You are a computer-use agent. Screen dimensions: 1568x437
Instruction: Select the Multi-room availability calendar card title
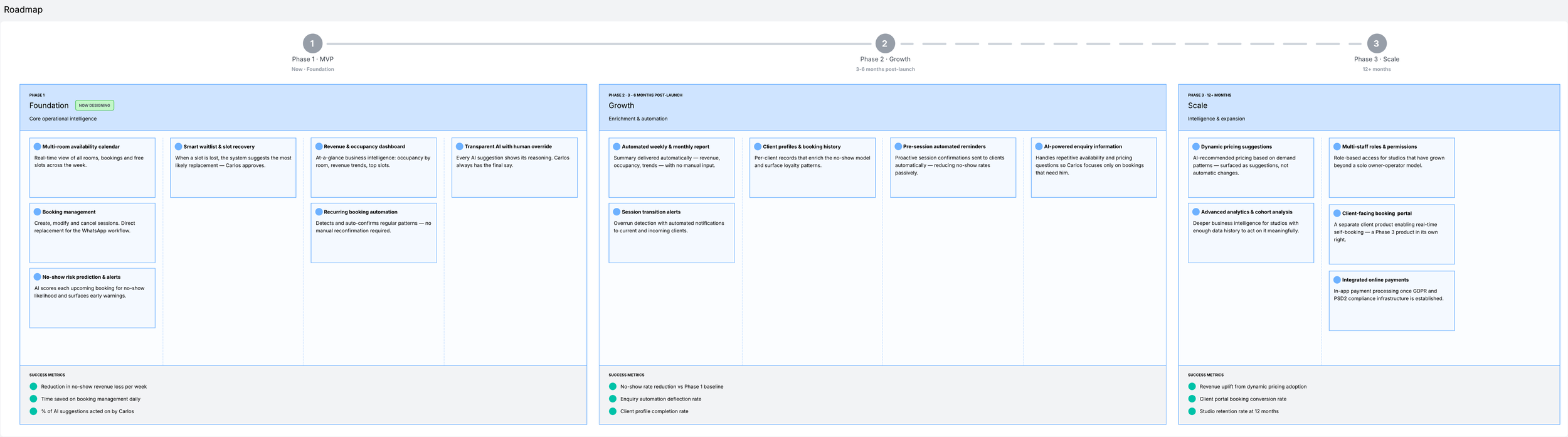pos(81,147)
